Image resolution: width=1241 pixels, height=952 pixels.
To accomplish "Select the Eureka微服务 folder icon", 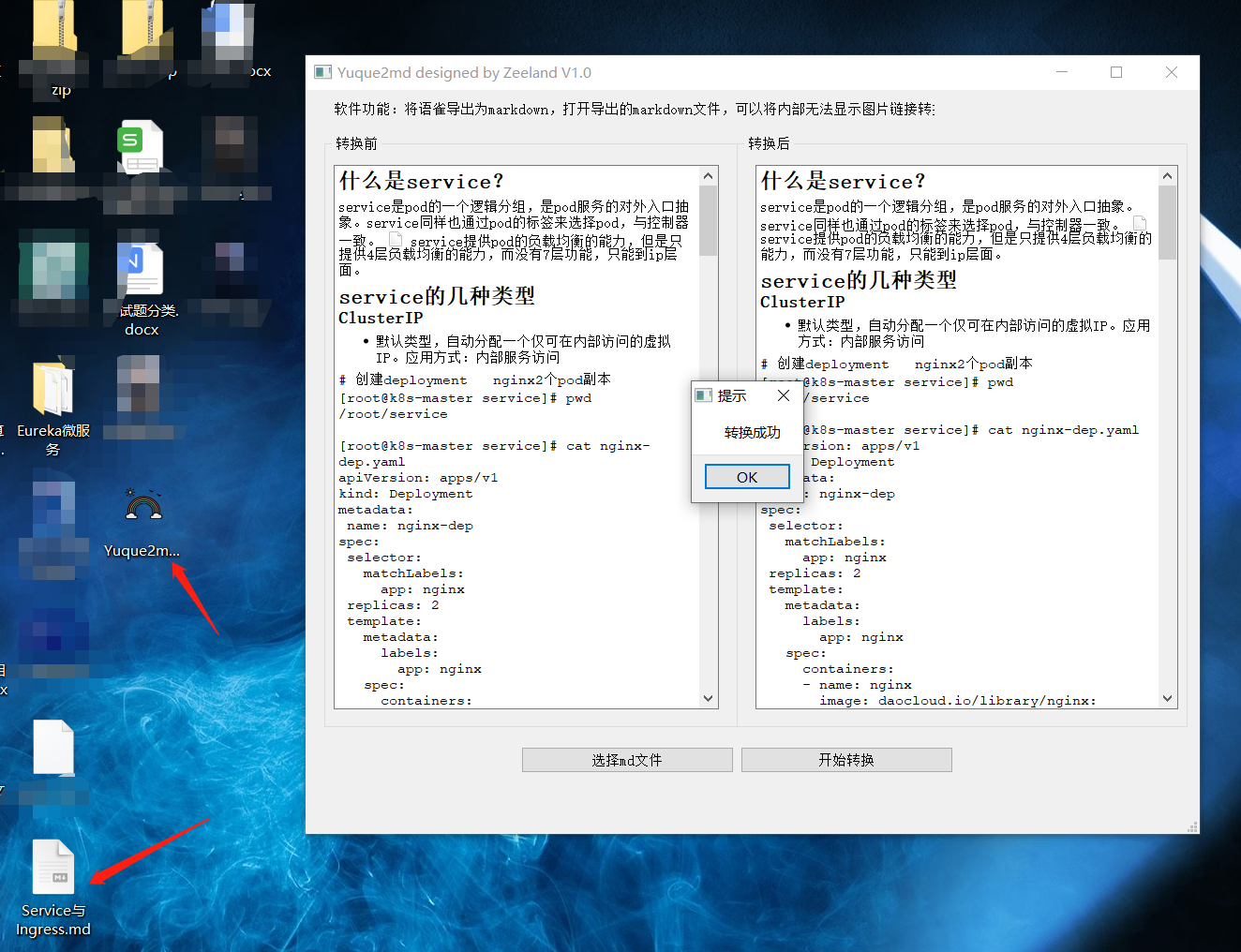I will pyautogui.click(x=53, y=406).
